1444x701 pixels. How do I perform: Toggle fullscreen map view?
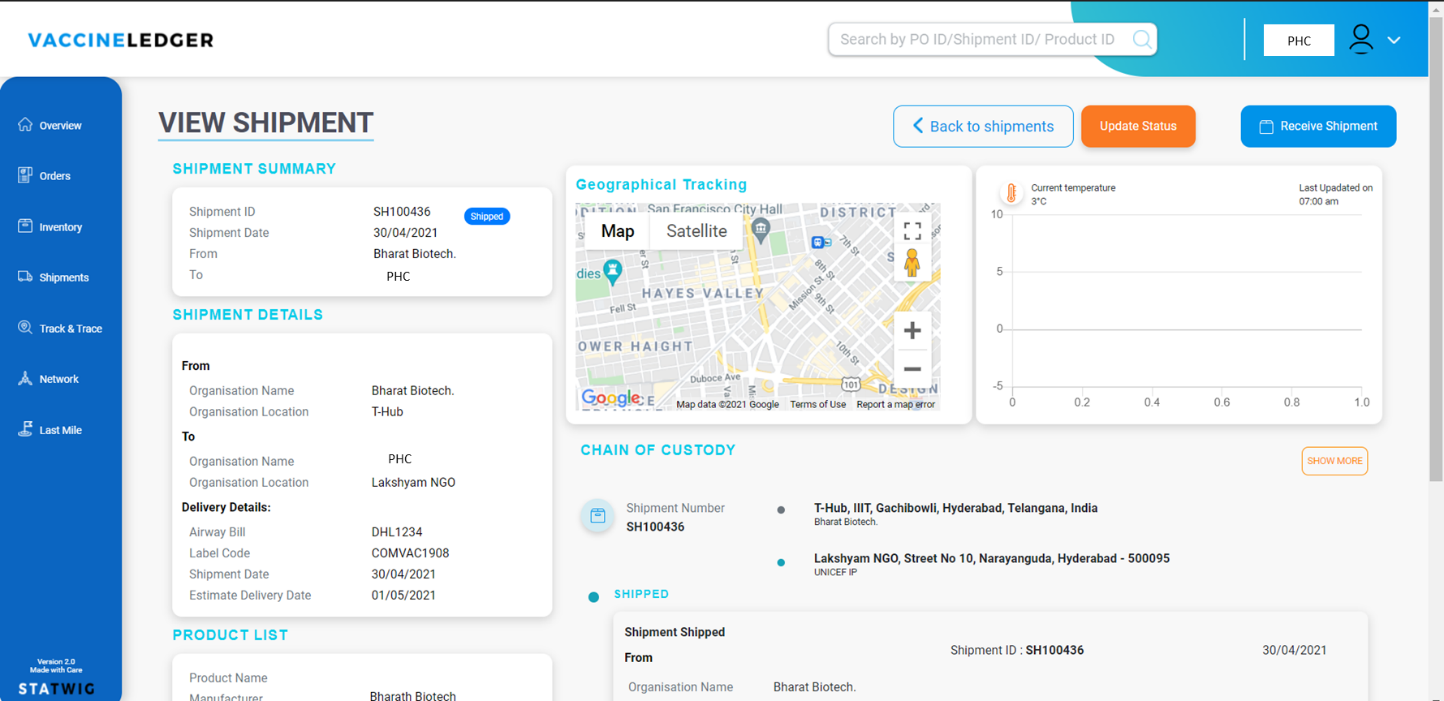coord(912,231)
